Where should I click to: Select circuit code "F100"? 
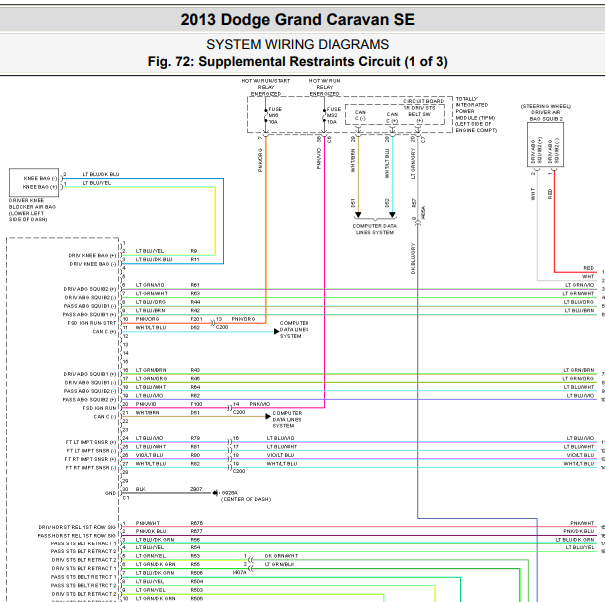[196, 404]
